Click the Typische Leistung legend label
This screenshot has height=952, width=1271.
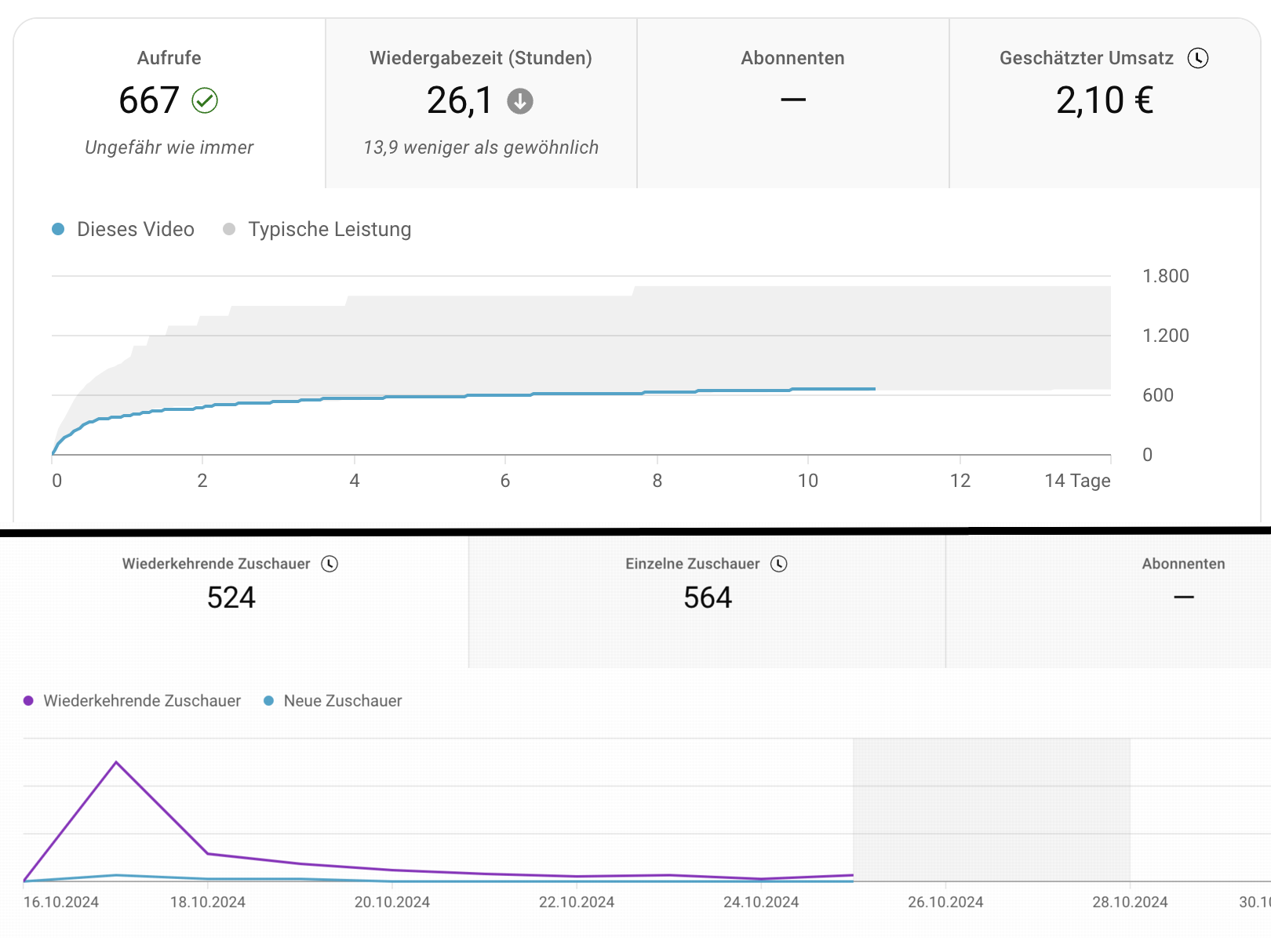pos(330,229)
